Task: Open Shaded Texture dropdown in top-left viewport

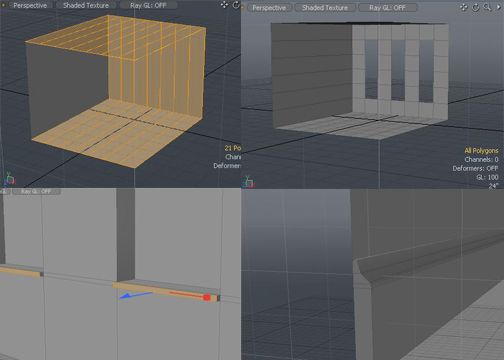Action: 86,5
